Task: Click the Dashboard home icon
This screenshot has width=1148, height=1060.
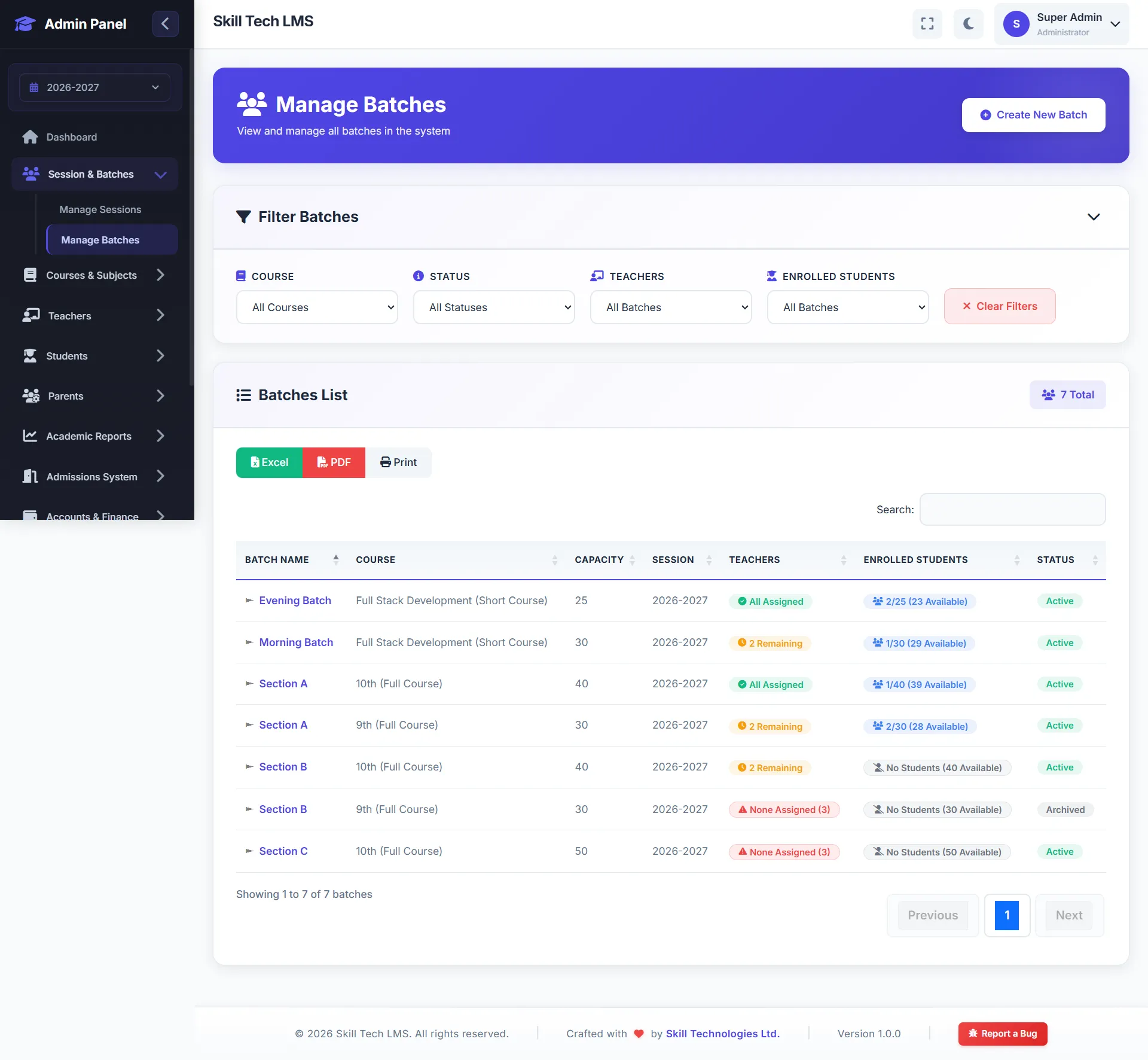Action: click(x=30, y=137)
